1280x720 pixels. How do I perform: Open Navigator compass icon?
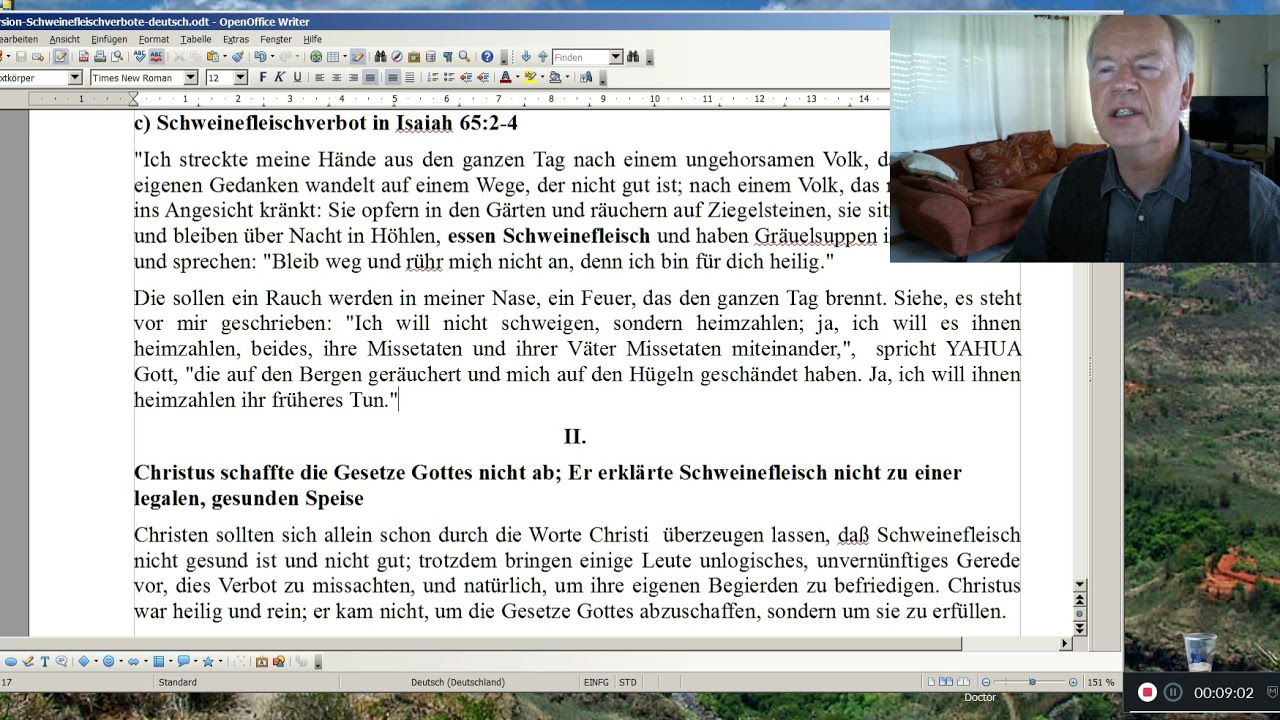pyautogui.click(x=397, y=57)
